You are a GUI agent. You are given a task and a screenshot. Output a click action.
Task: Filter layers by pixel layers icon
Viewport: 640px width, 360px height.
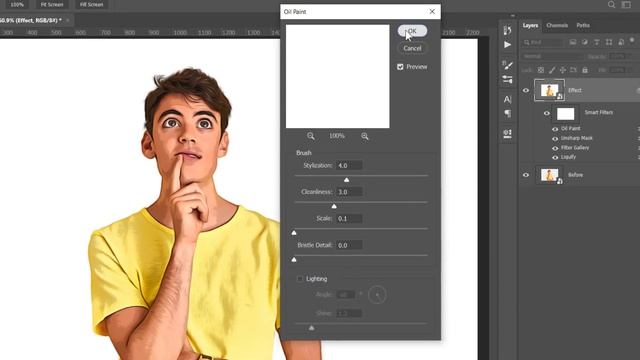[573, 42]
